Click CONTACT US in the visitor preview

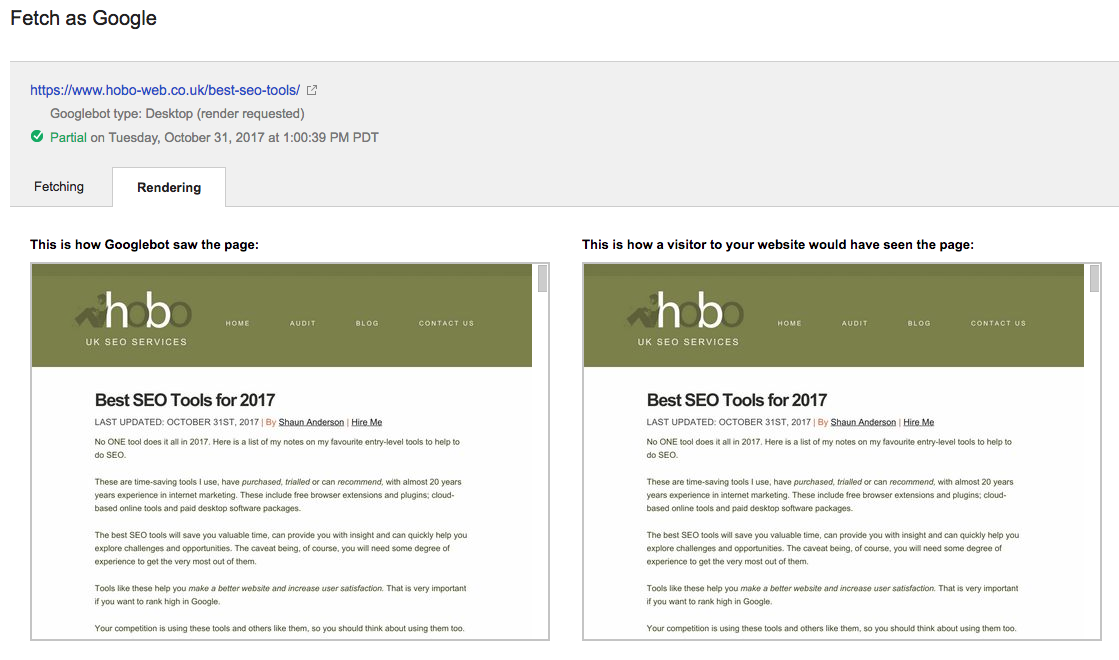998,323
